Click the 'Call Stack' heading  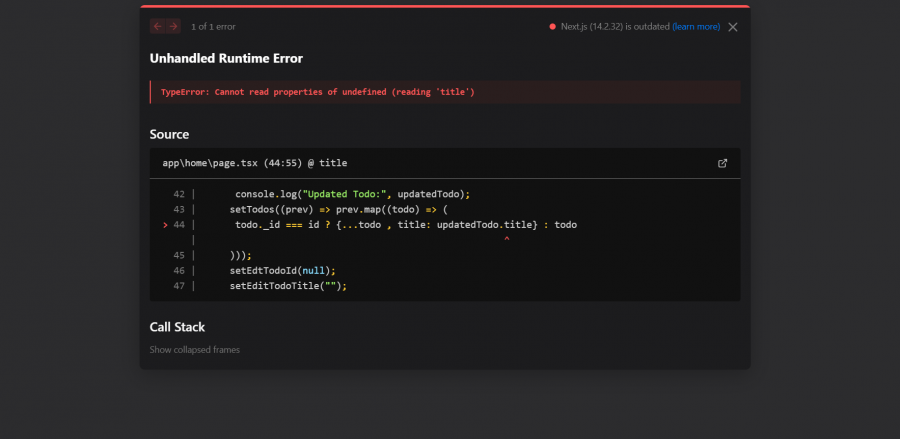pos(177,327)
